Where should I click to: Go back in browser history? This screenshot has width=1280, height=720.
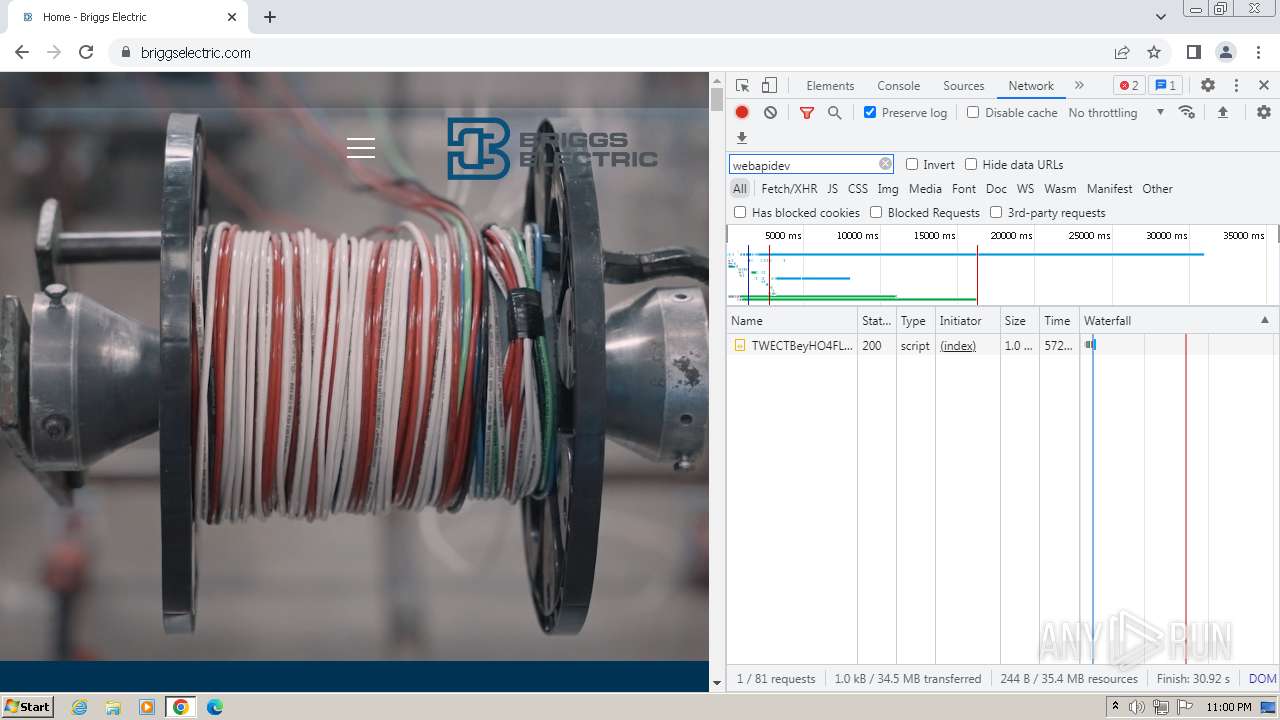22,52
